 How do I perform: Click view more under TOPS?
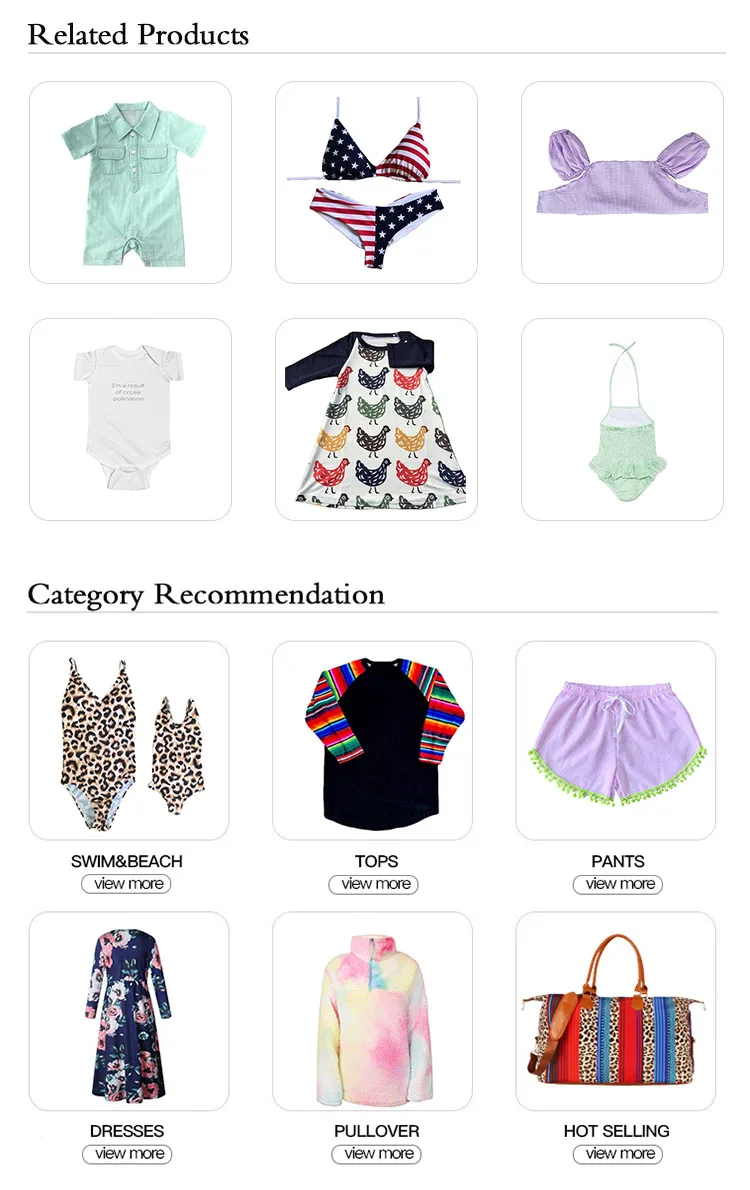tap(373, 884)
